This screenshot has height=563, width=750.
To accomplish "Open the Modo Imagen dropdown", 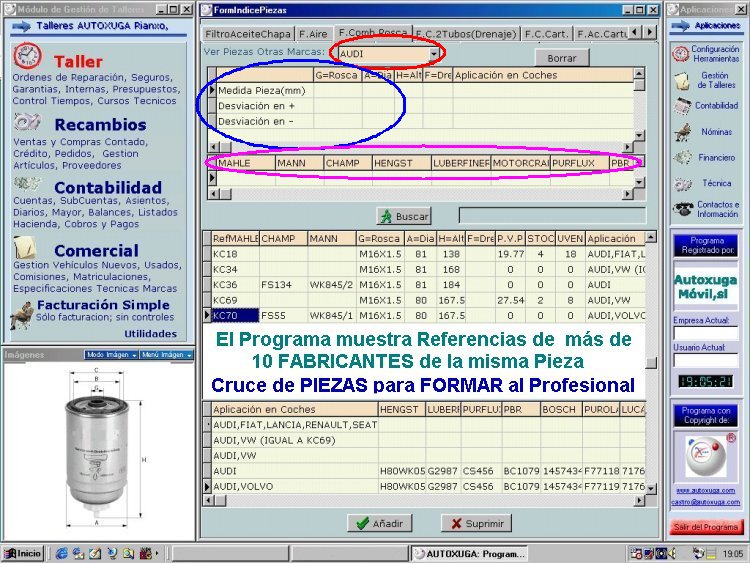I will (x=111, y=354).
